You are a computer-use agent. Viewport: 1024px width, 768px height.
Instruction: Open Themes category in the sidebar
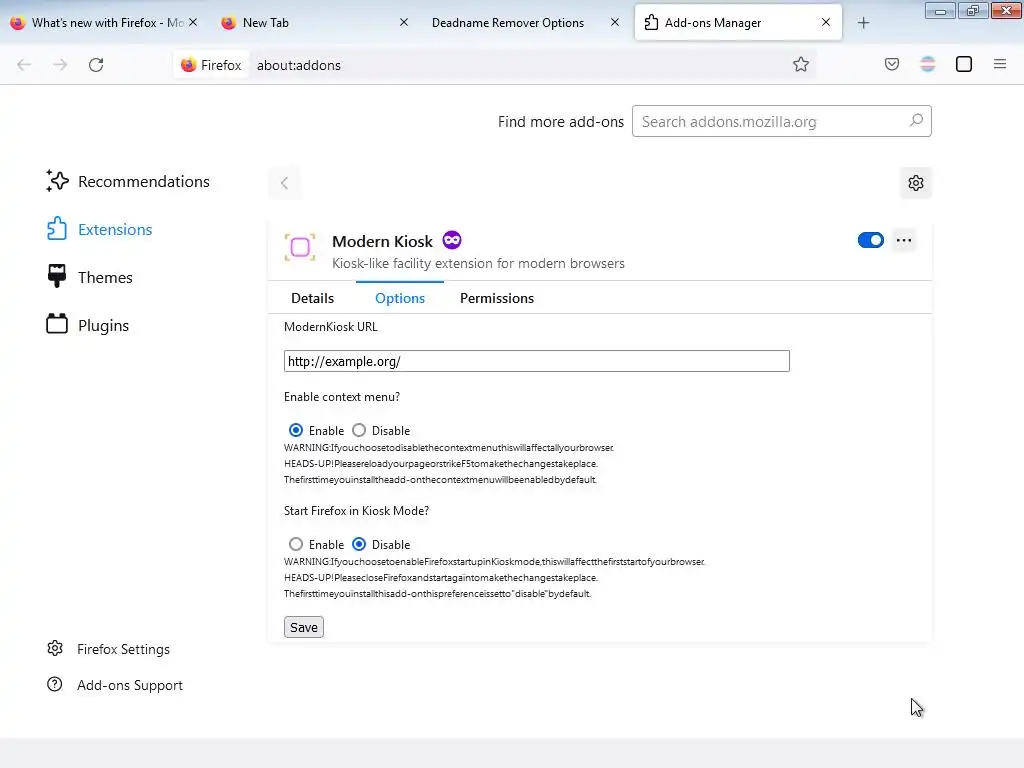[89, 278]
